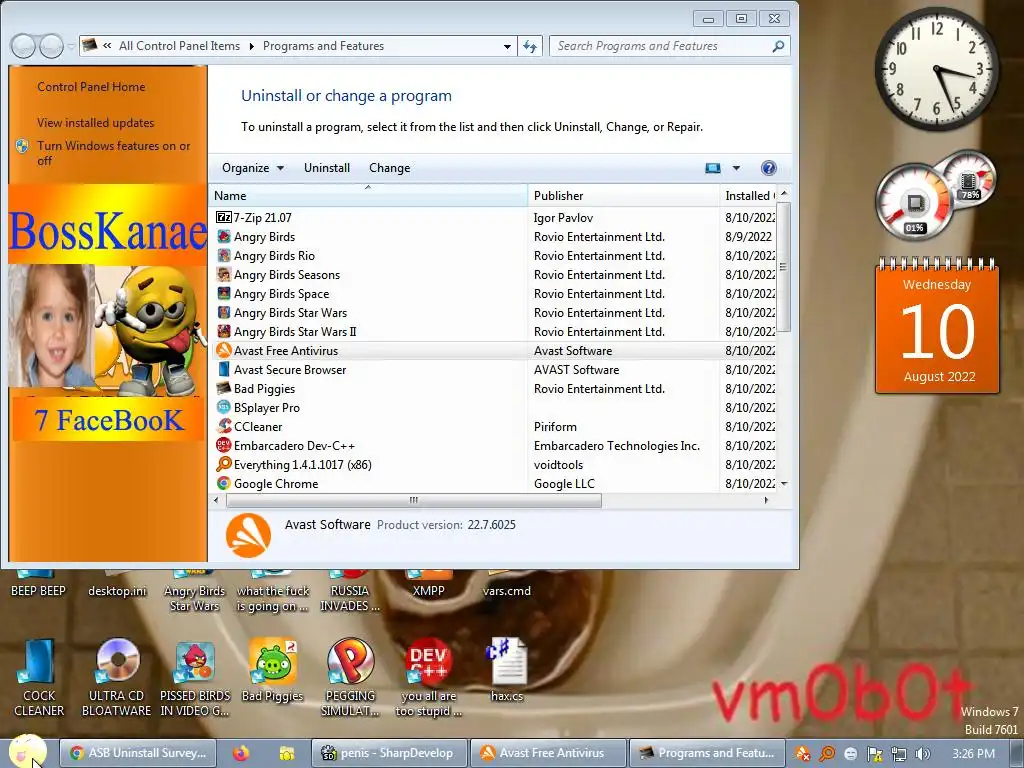Open ULTRA CD BLOATWARE desktop icon
The height and width of the screenshot is (768, 1024).
[116, 678]
